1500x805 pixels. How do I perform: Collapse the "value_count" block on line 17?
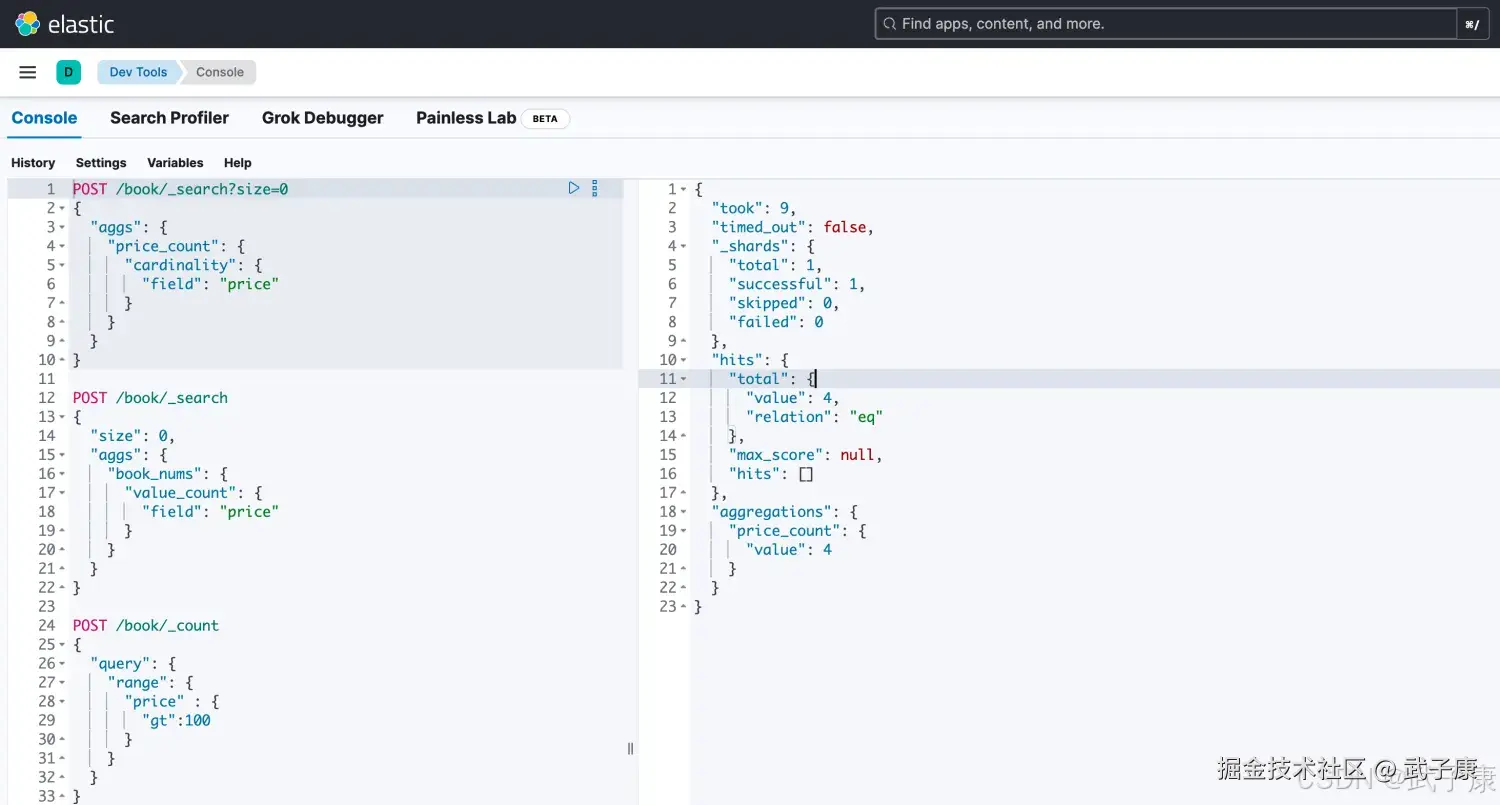[62, 493]
